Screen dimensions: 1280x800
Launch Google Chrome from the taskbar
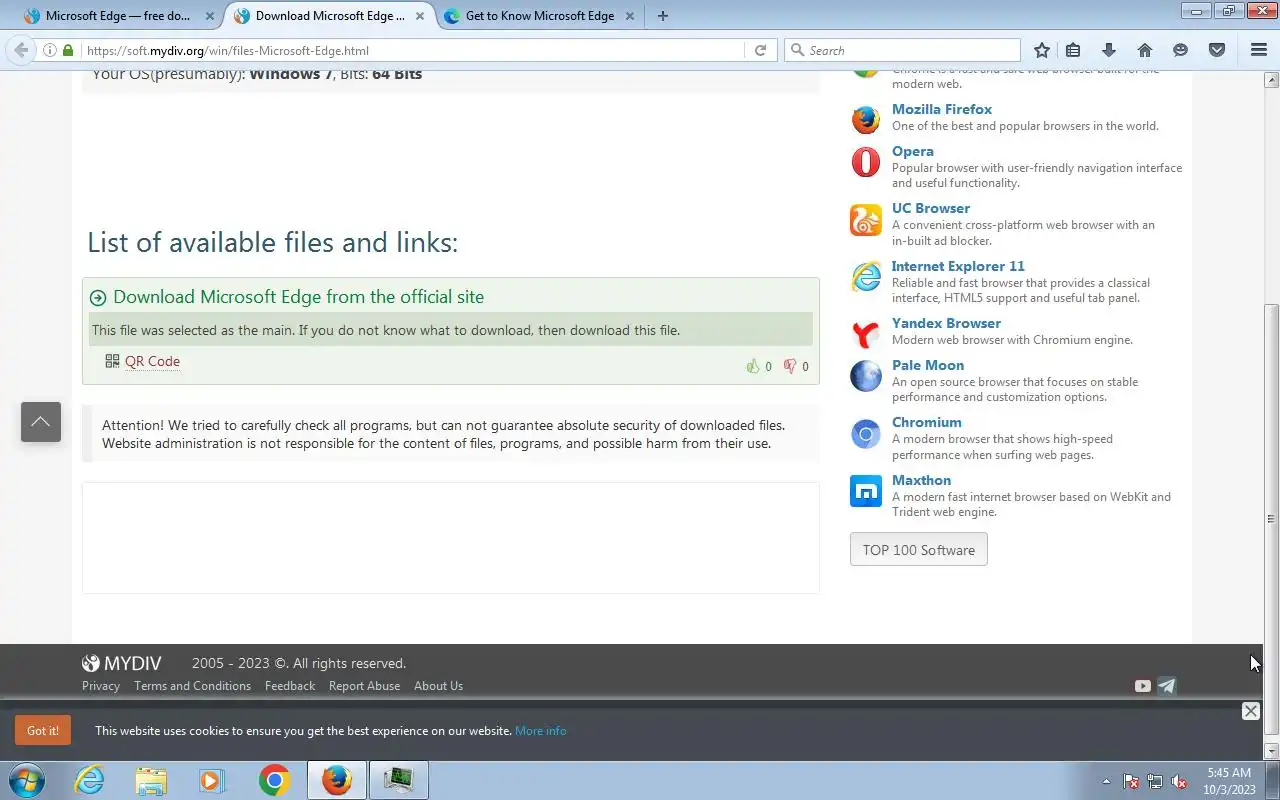[x=275, y=780]
